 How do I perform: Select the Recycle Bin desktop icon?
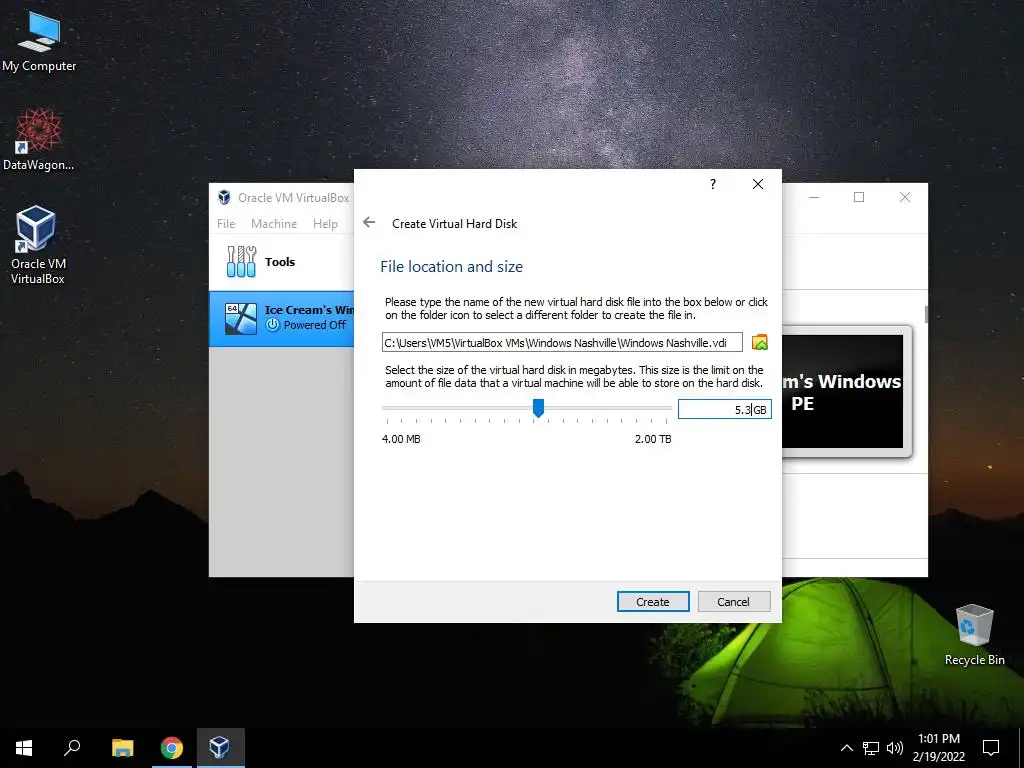(974, 635)
